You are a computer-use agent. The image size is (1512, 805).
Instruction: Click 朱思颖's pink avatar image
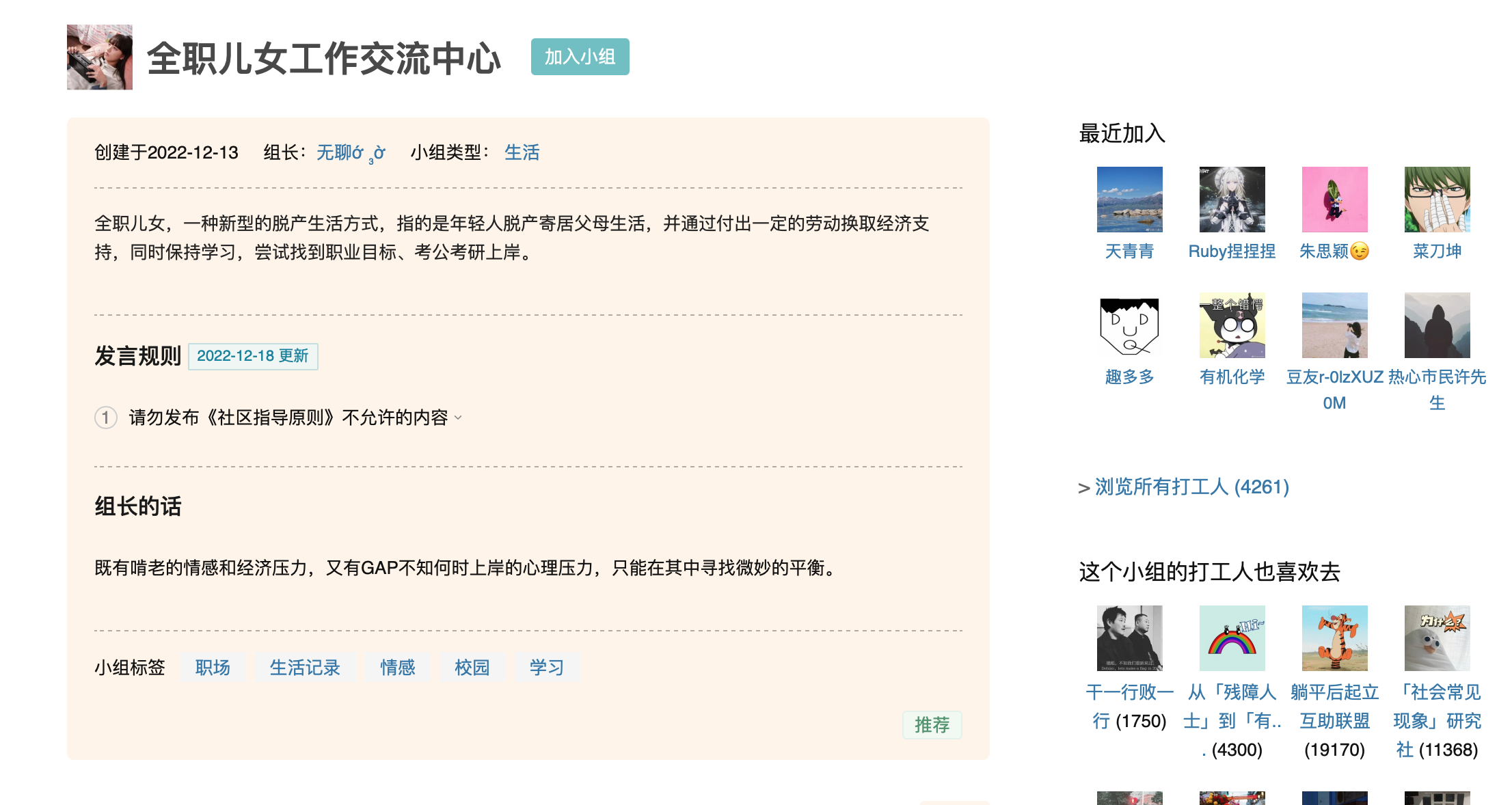(x=1334, y=200)
